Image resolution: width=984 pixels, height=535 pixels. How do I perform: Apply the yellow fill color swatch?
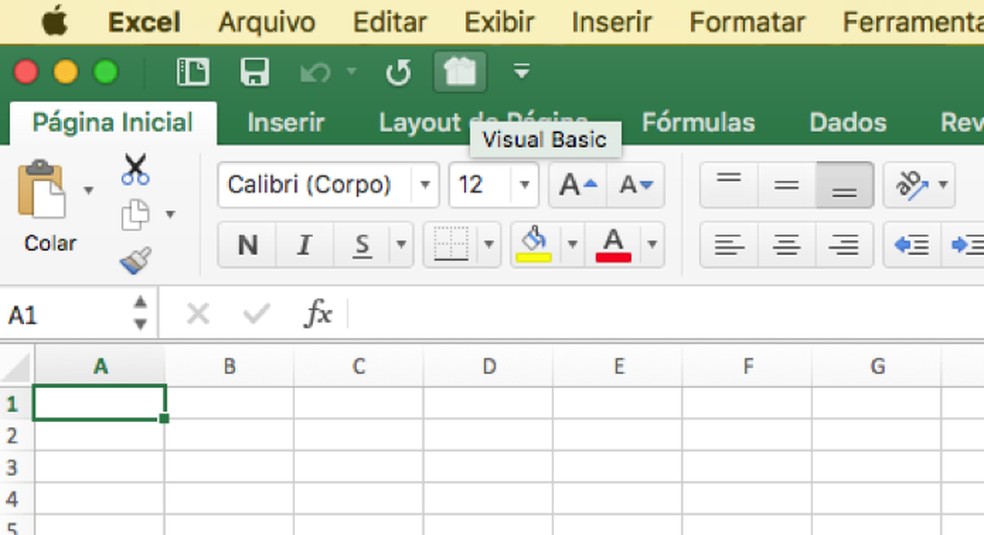(x=534, y=245)
